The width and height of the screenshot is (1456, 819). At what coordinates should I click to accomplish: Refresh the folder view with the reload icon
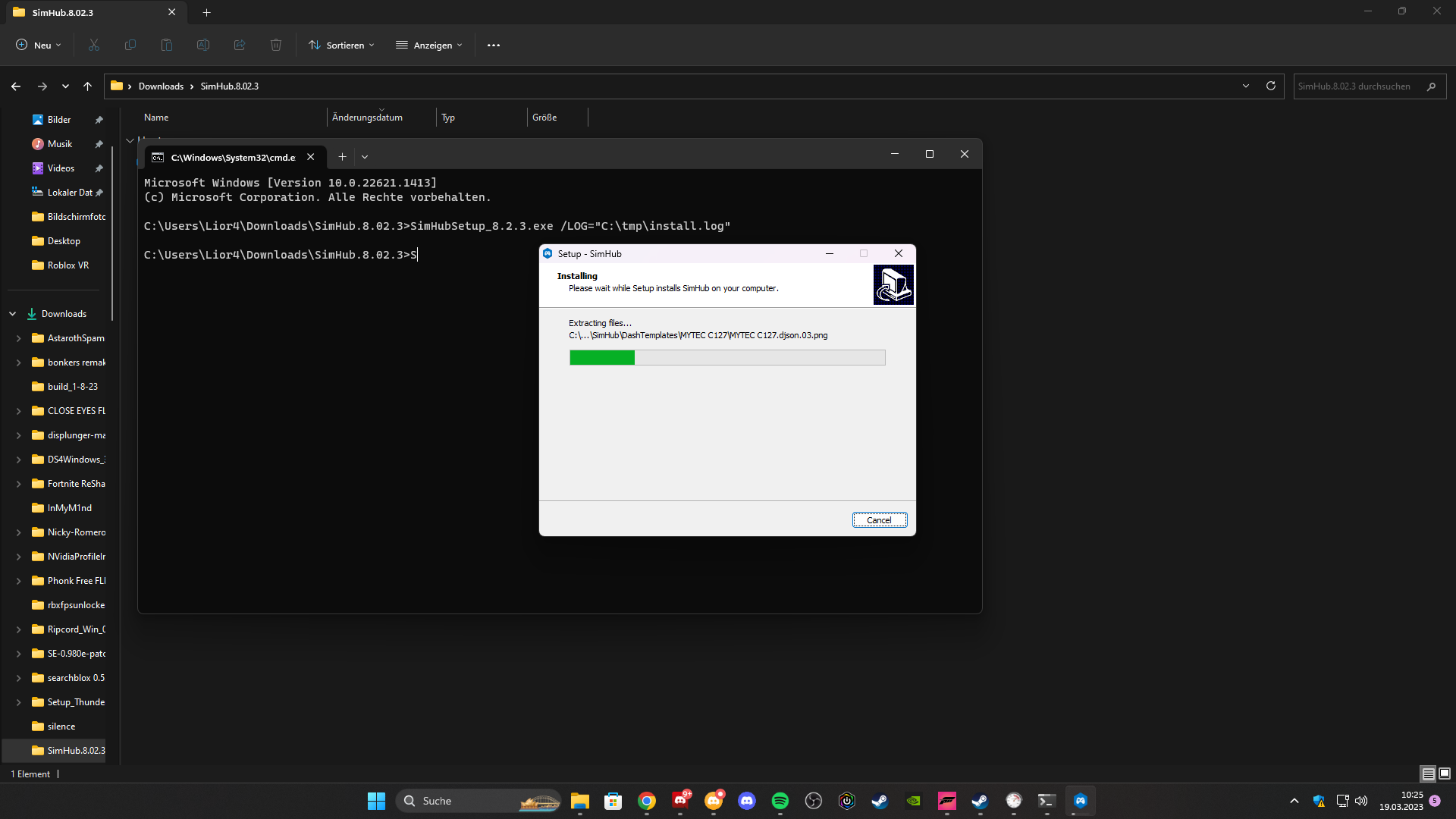(x=1270, y=86)
